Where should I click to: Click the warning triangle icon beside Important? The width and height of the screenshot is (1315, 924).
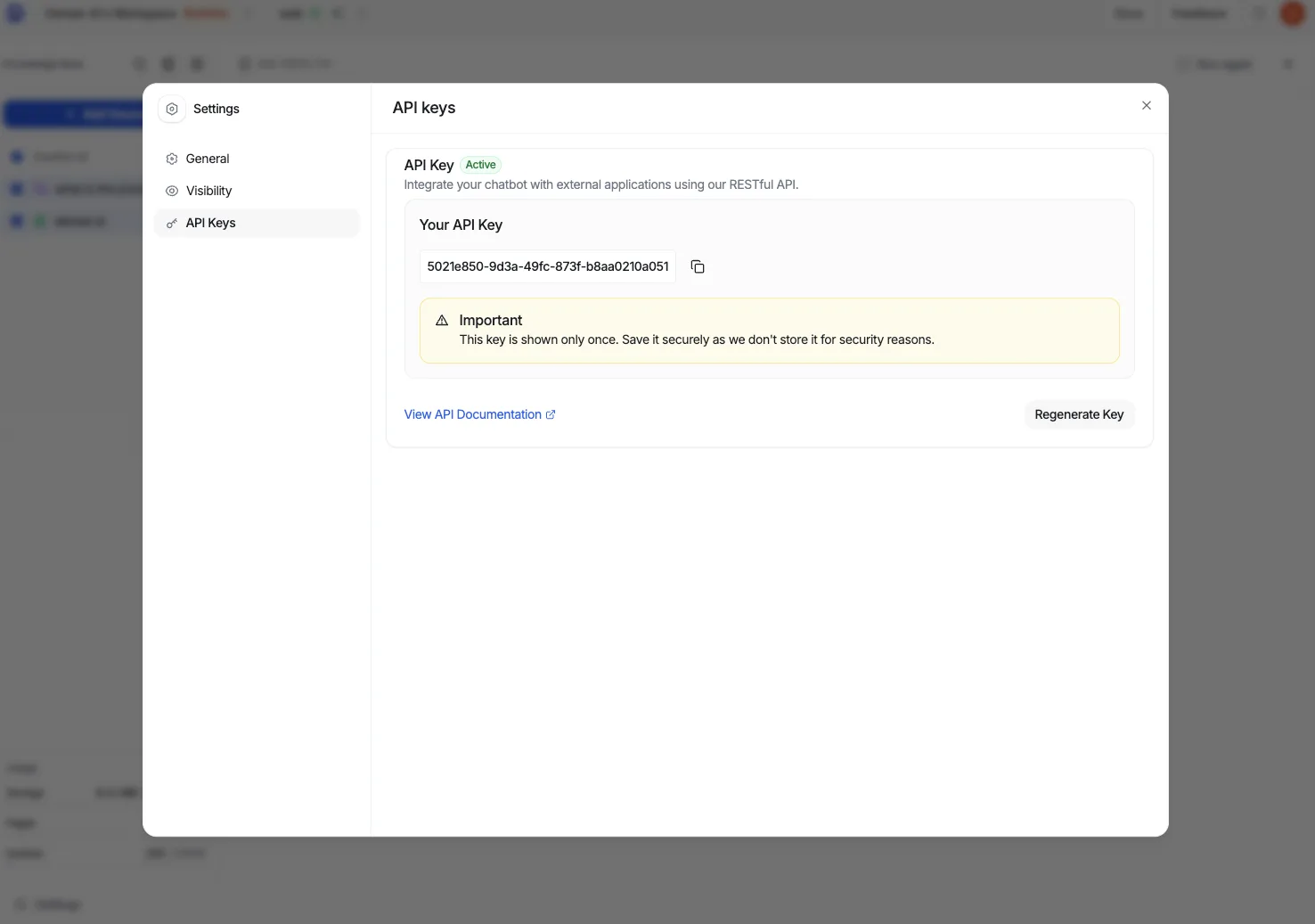click(442, 320)
